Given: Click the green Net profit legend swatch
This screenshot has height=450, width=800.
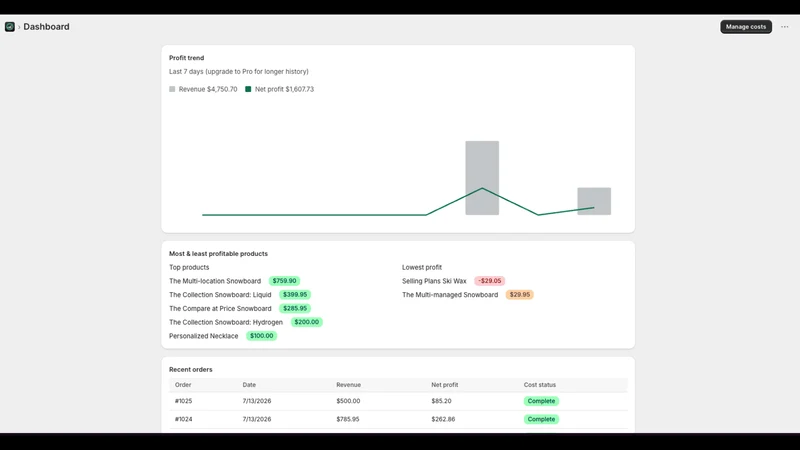Looking at the screenshot, I should tap(248, 89).
